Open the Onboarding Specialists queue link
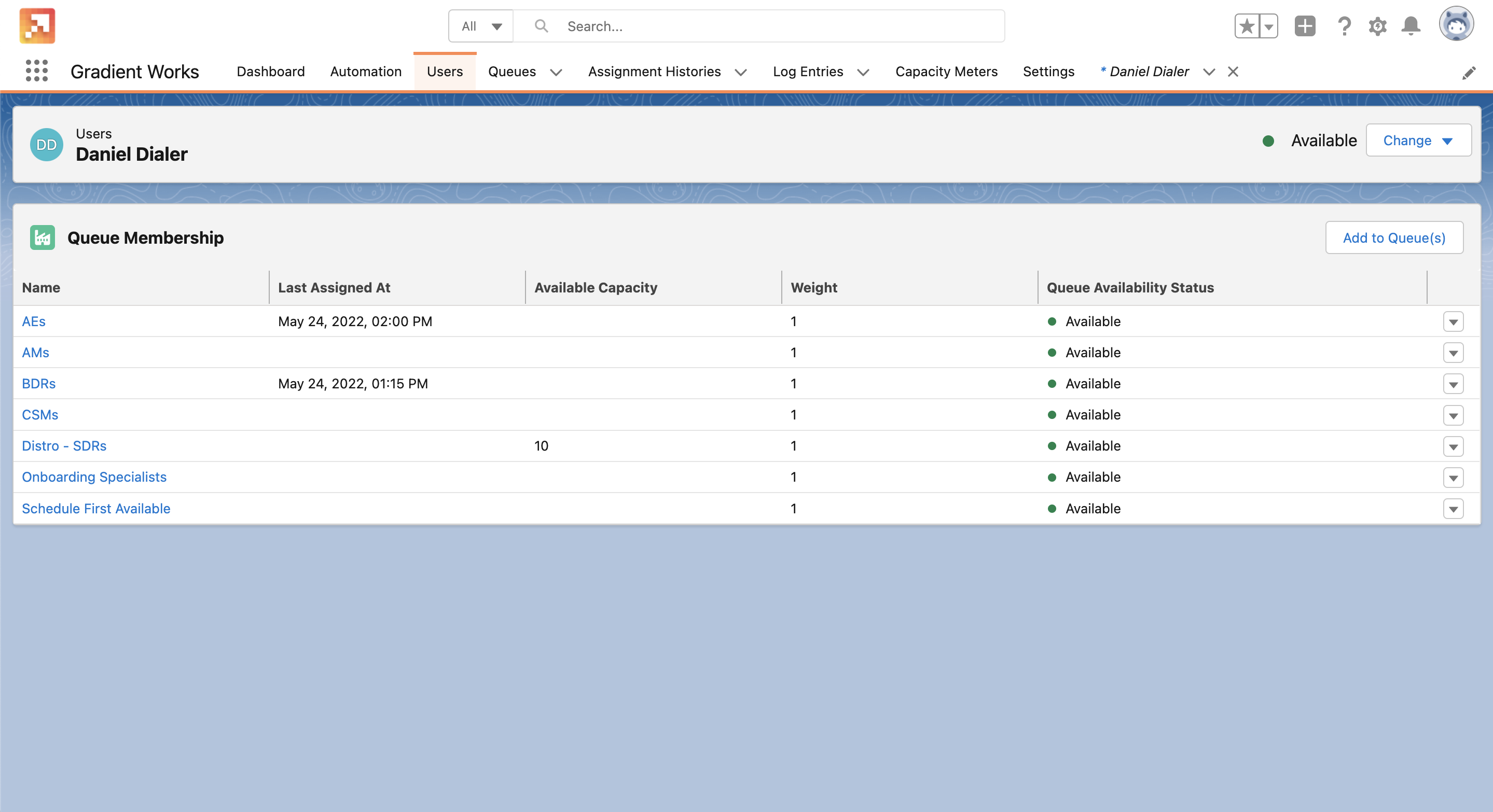The width and height of the screenshot is (1493, 812). 94,477
